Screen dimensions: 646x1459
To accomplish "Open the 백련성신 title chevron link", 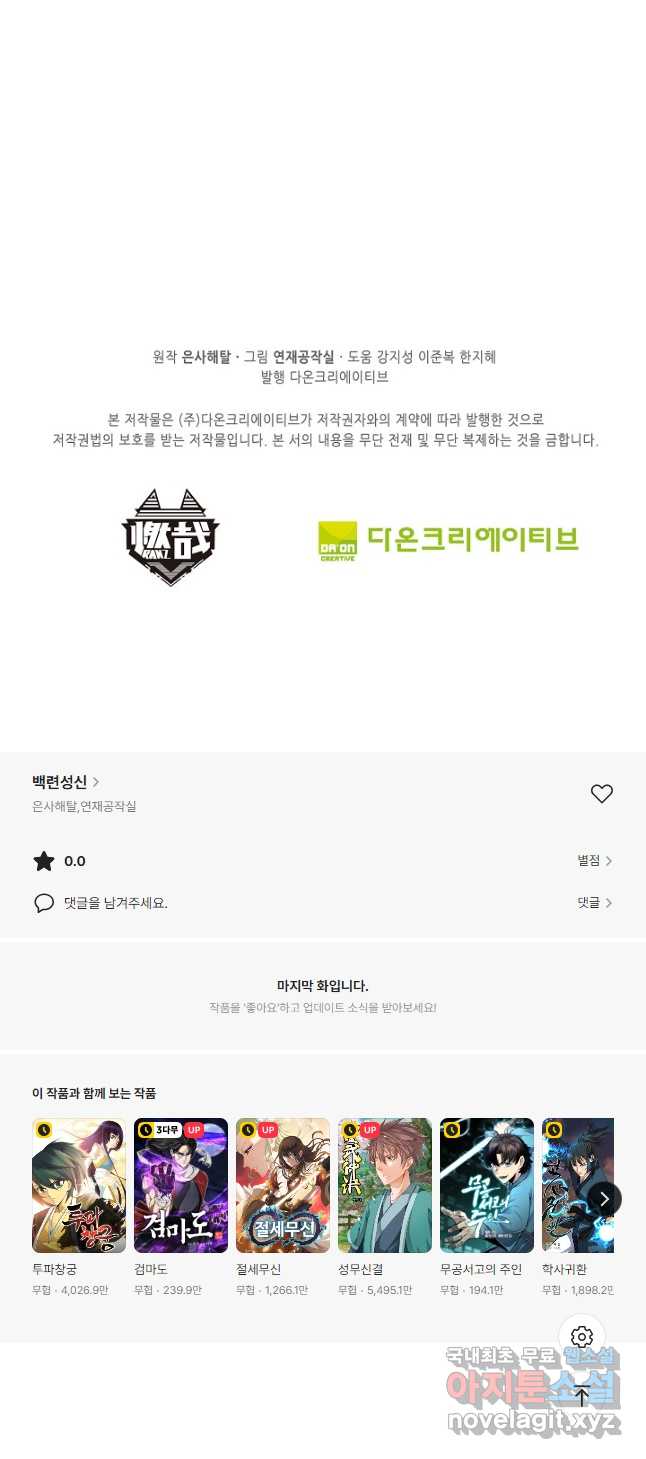I will click(66, 782).
